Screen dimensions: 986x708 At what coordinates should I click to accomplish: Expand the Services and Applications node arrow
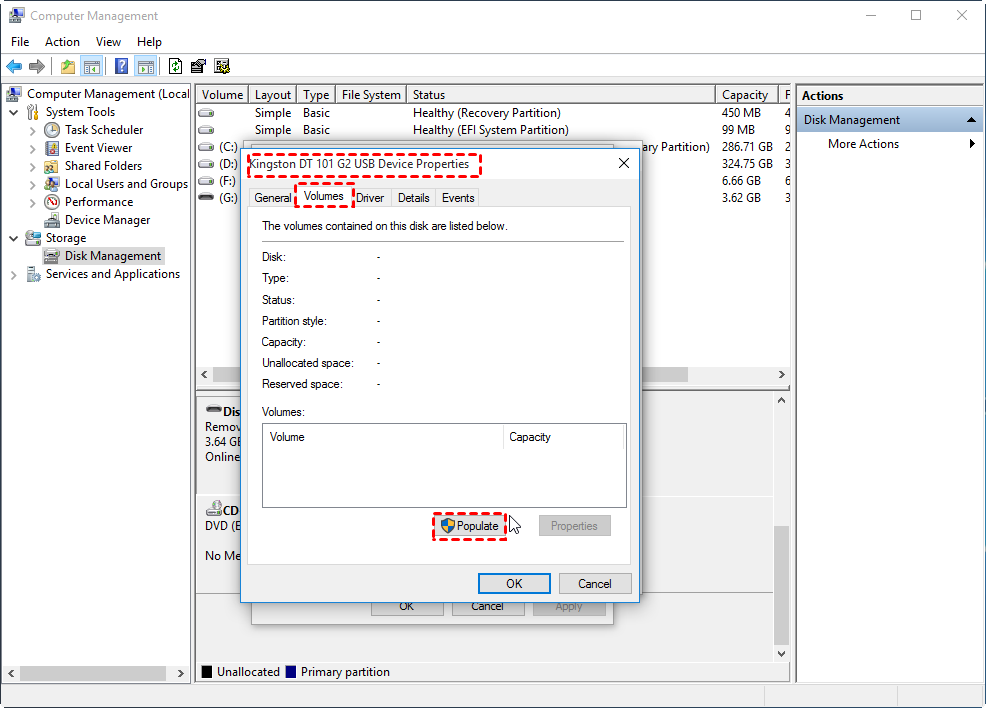(14, 275)
